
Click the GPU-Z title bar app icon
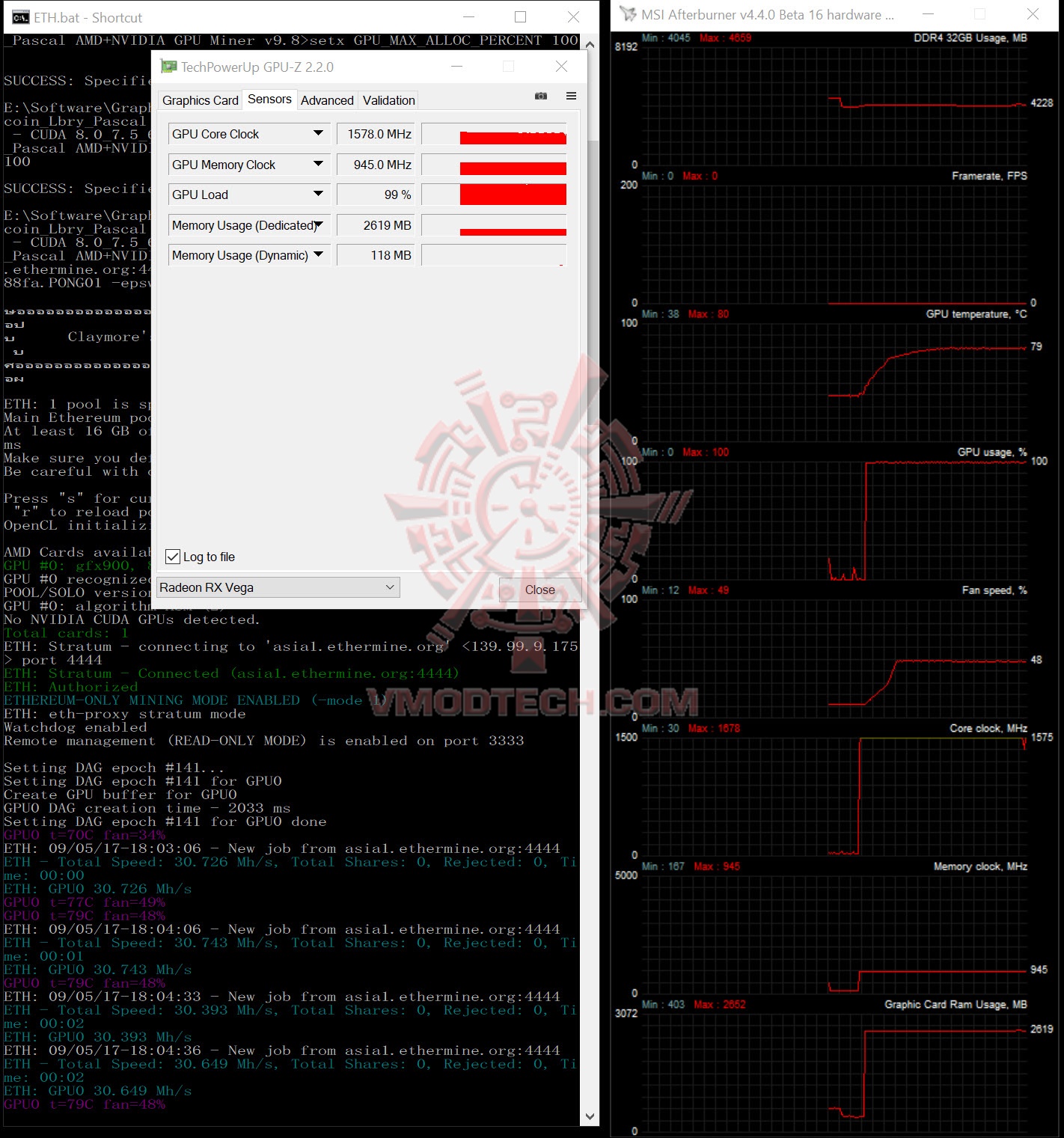tap(169, 67)
